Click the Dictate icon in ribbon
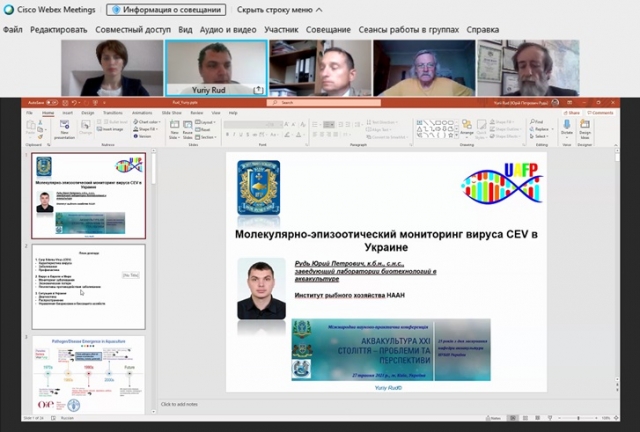The image size is (640, 432). (x=567, y=129)
